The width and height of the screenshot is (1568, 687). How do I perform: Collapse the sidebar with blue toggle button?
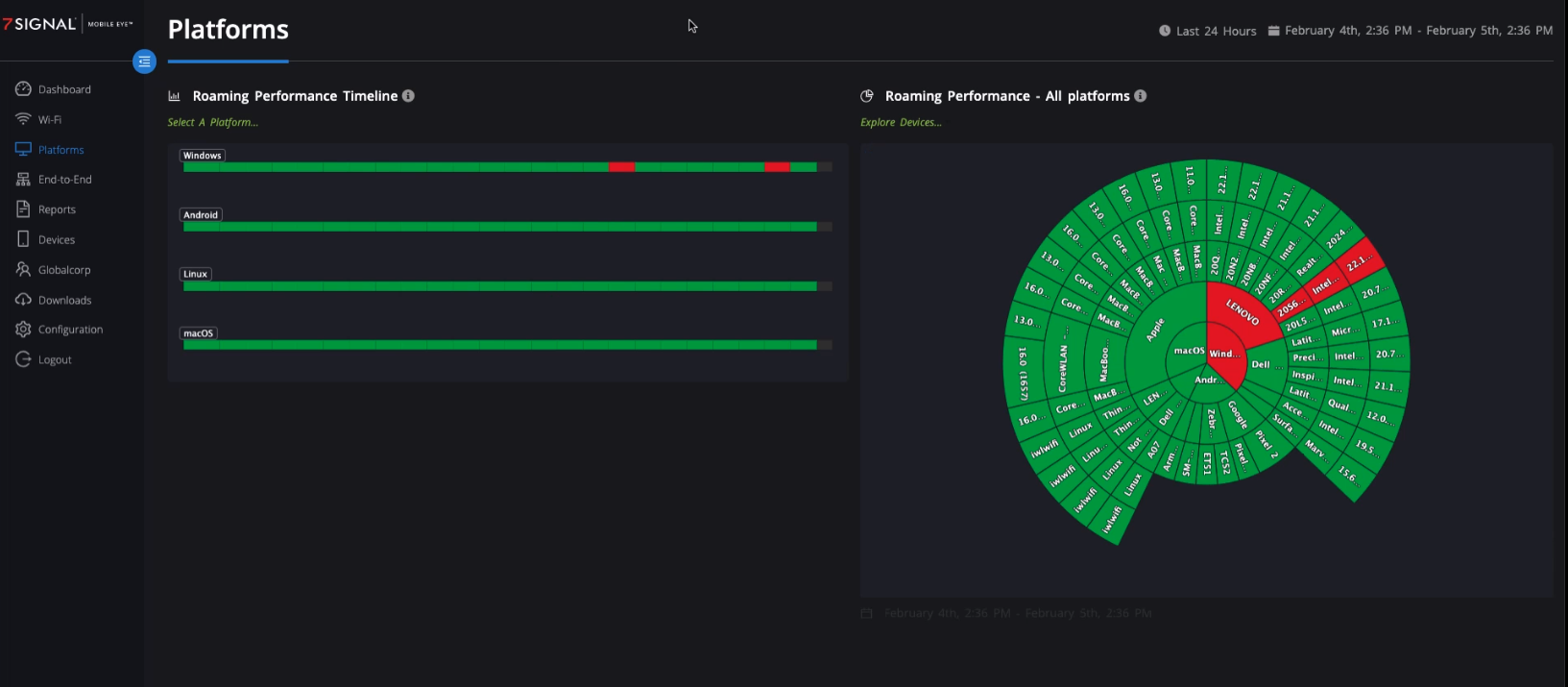coord(144,61)
